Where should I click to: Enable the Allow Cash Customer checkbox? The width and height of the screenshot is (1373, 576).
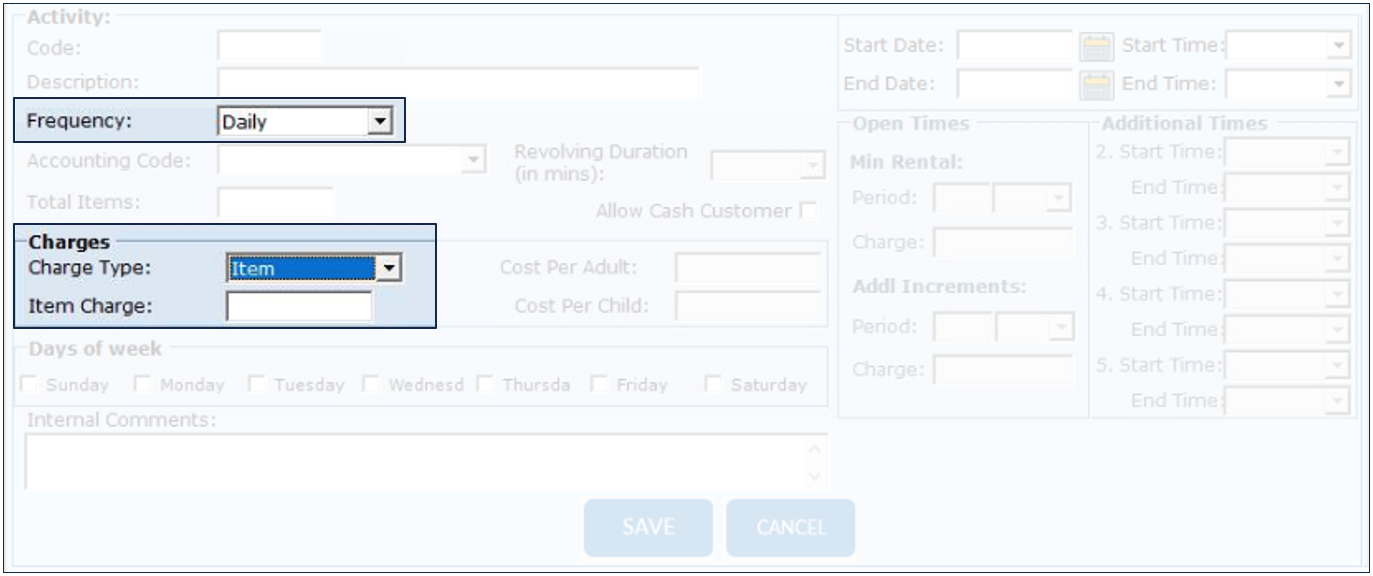click(807, 211)
